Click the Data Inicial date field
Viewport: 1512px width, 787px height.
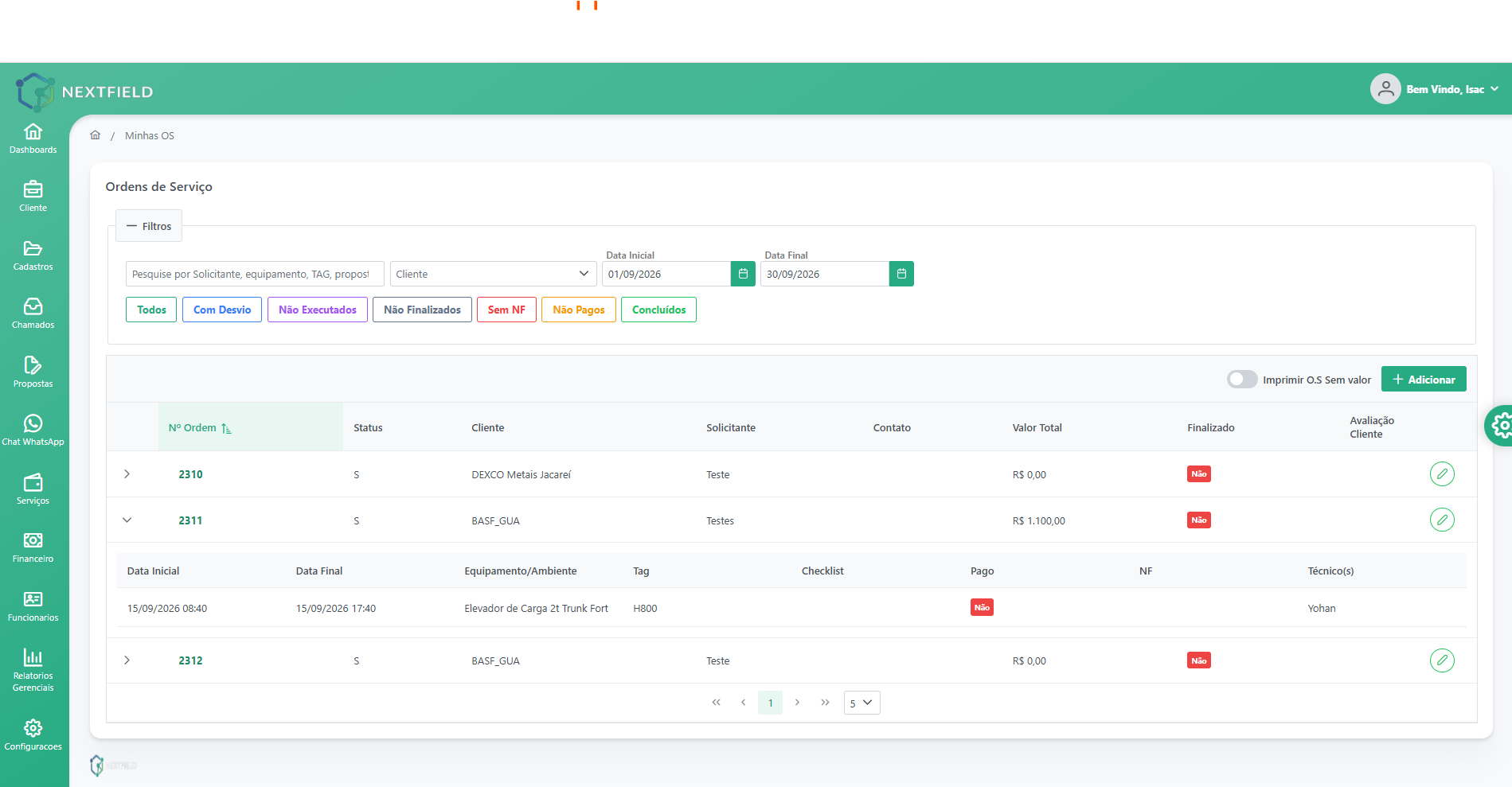[666, 274]
